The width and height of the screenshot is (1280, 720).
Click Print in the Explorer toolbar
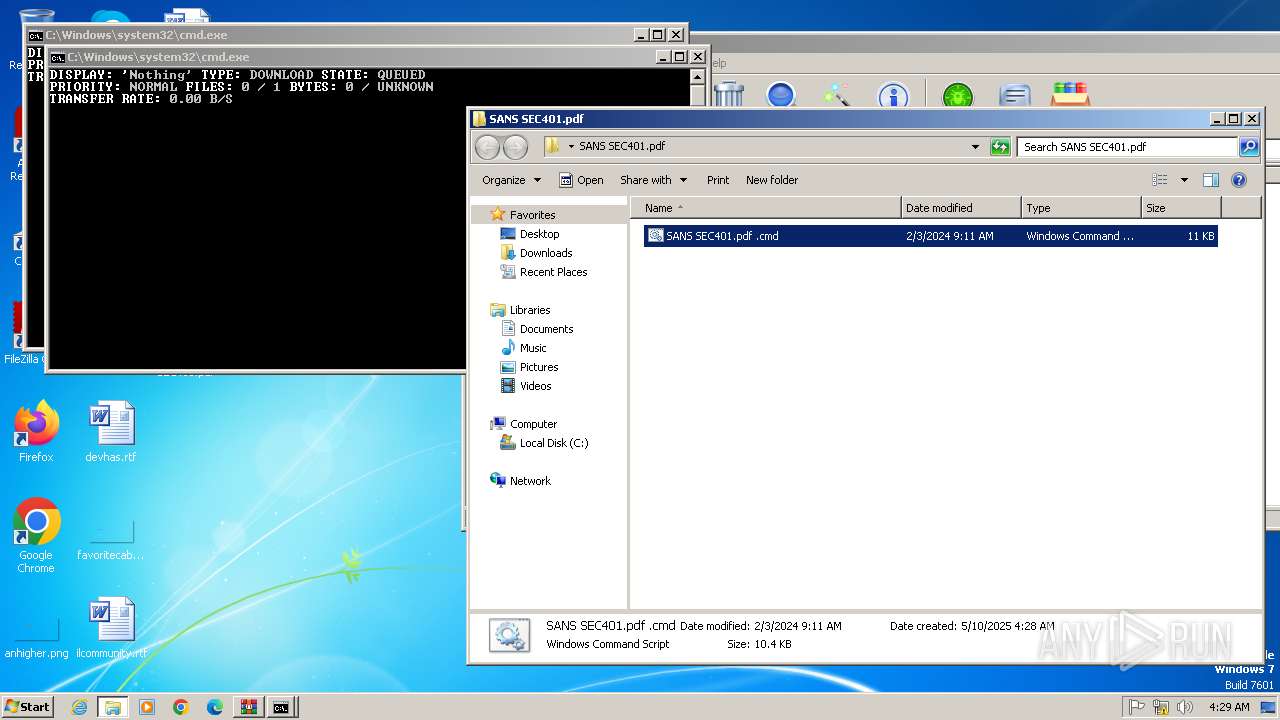point(718,180)
